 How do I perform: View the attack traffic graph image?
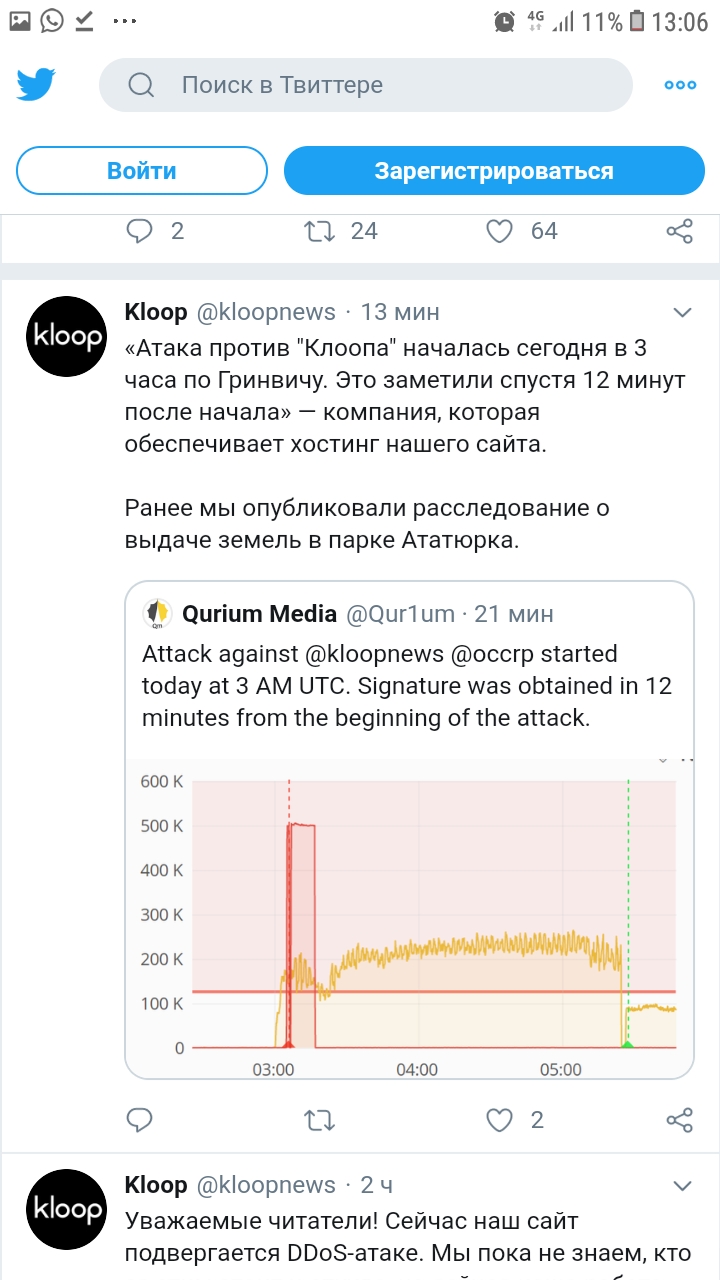click(x=409, y=915)
